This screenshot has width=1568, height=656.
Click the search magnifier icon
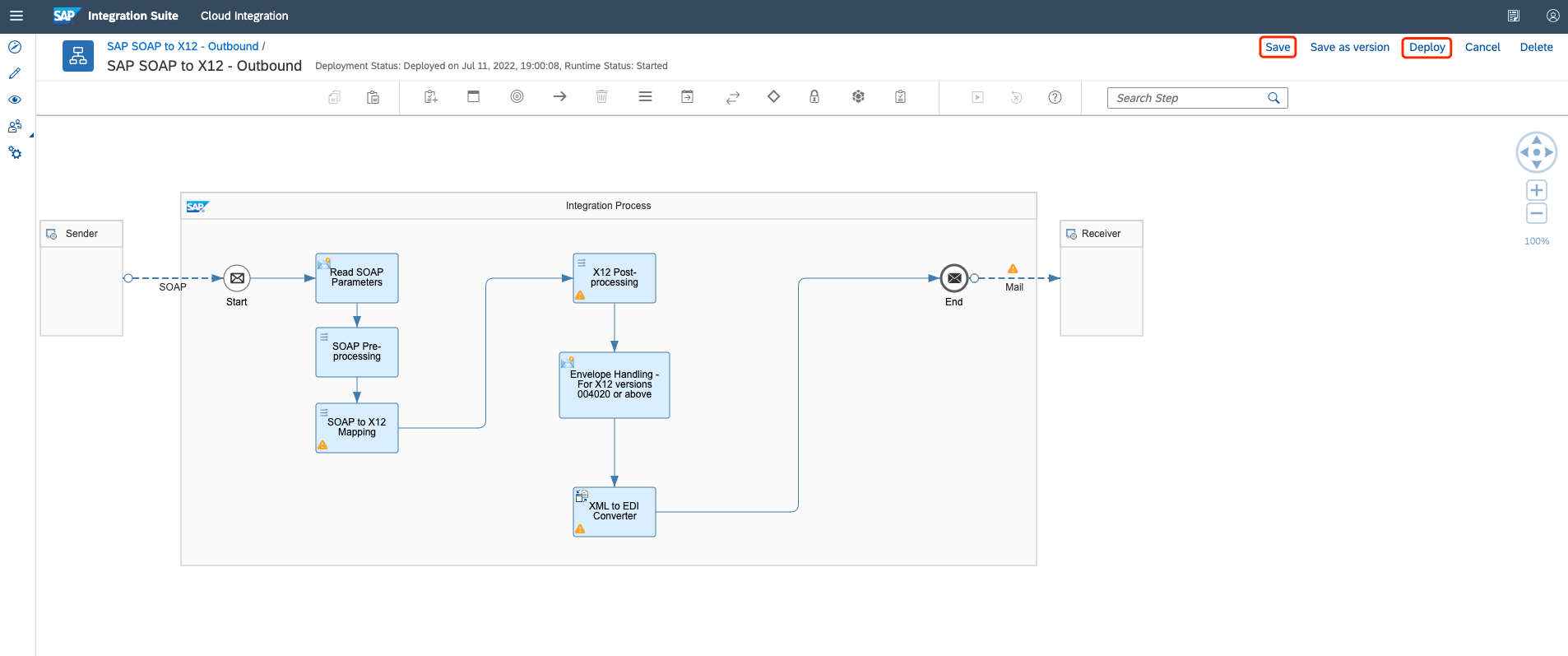pos(1273,98)
